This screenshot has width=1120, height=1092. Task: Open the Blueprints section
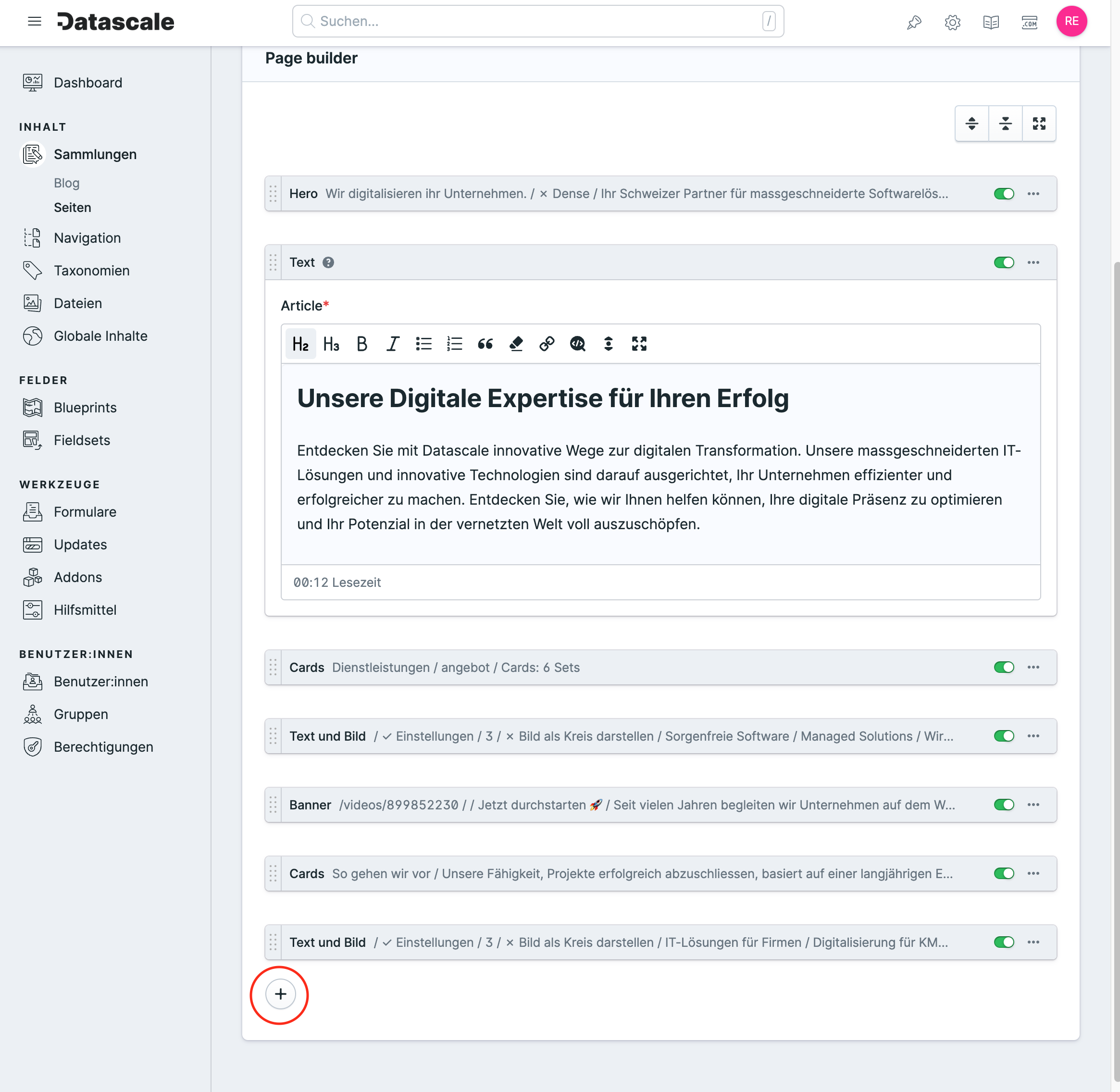tap(85, 407)
